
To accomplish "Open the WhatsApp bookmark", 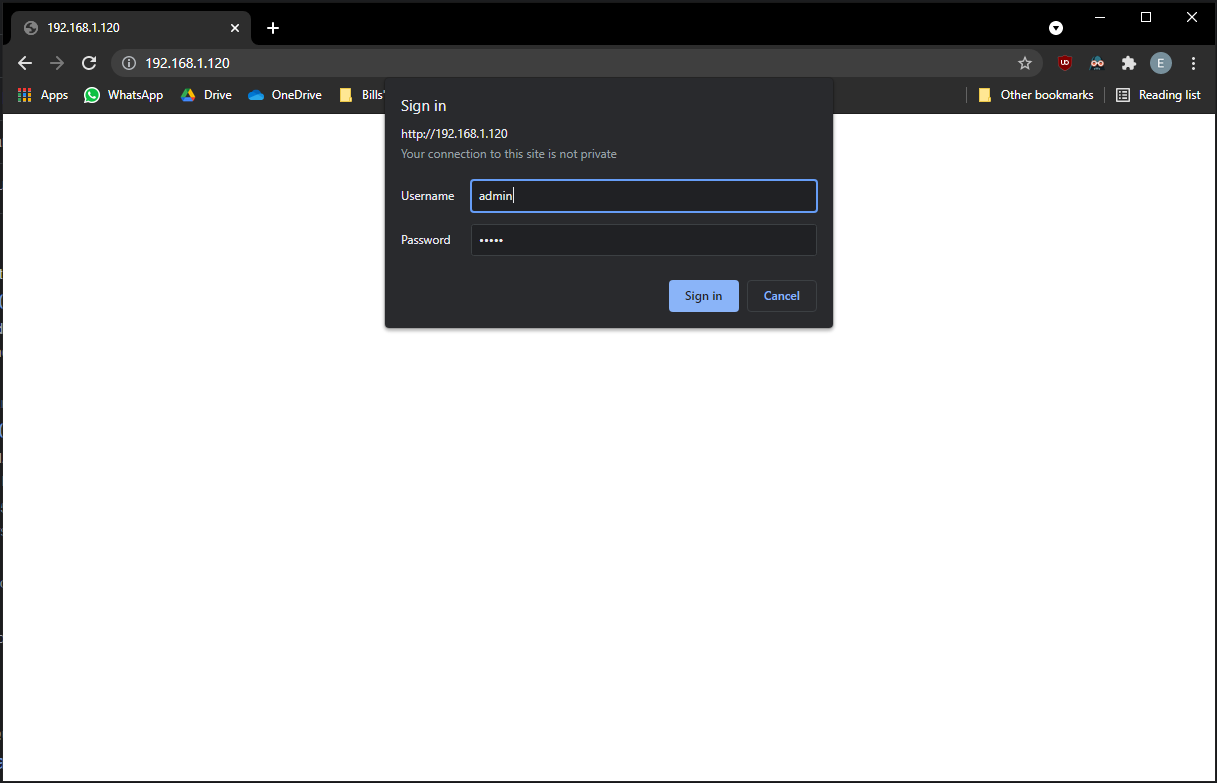I will click(x=123, y=95).
